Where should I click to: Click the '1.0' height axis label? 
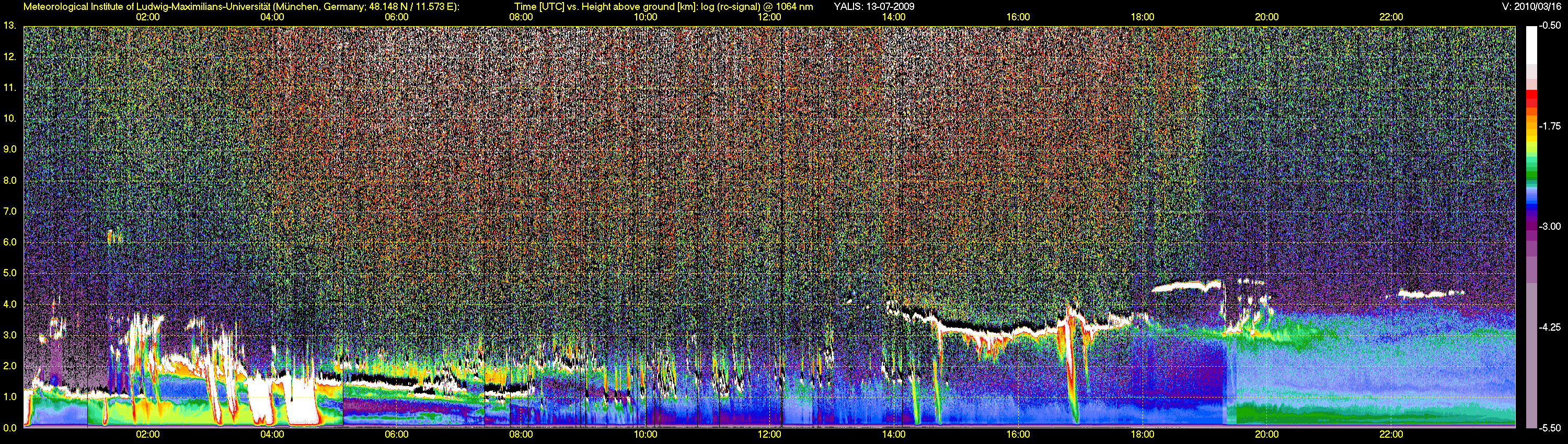click(x=10, y=396)
